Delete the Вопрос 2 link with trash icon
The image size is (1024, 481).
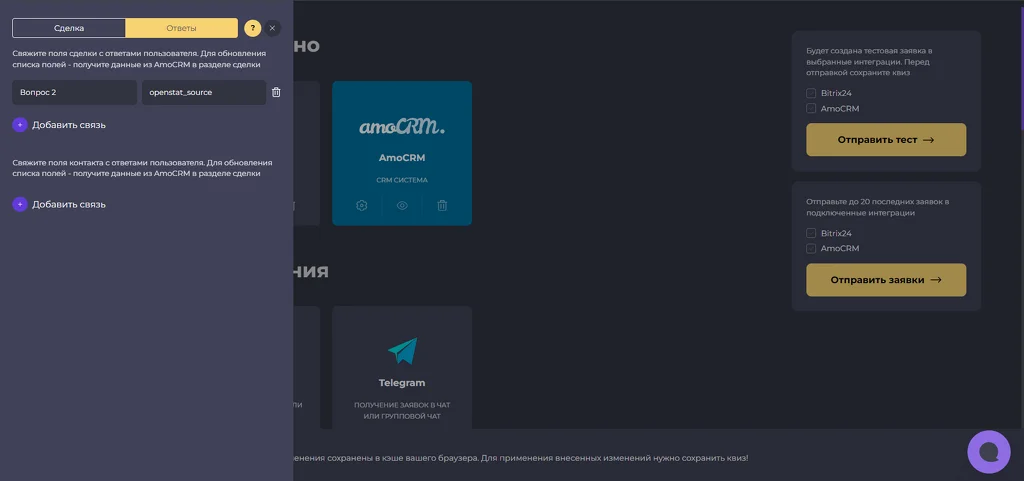coord(276,93)
